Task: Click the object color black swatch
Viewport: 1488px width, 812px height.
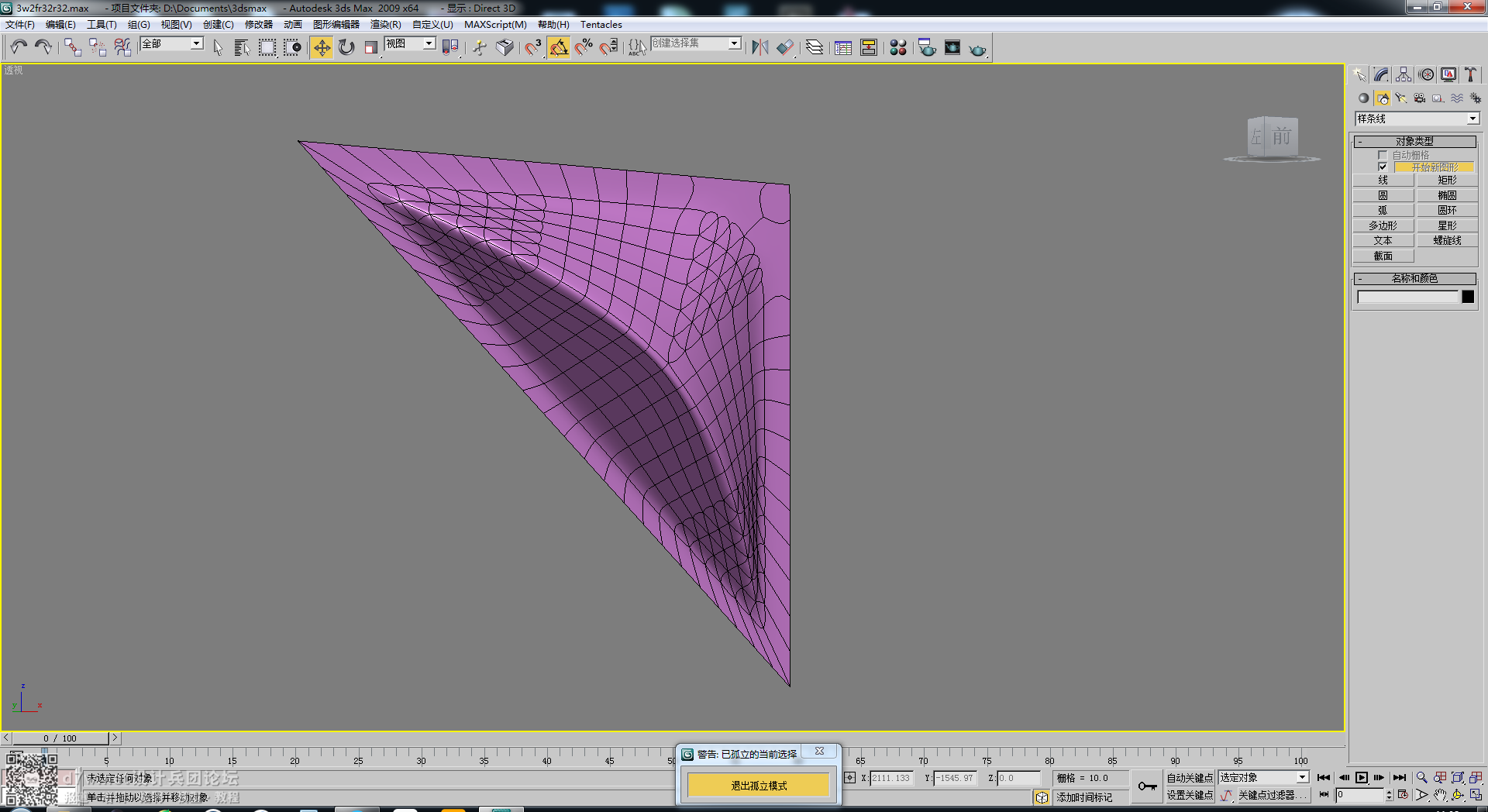Action: tap(1468, 297)
